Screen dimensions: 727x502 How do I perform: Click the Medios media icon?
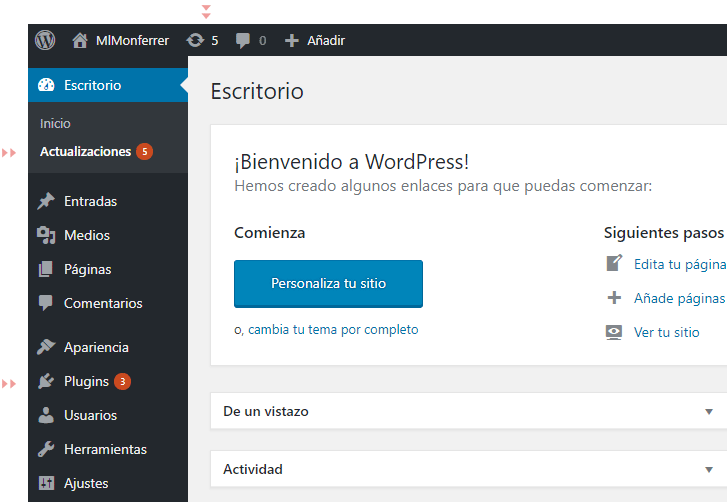click(46, 235)
